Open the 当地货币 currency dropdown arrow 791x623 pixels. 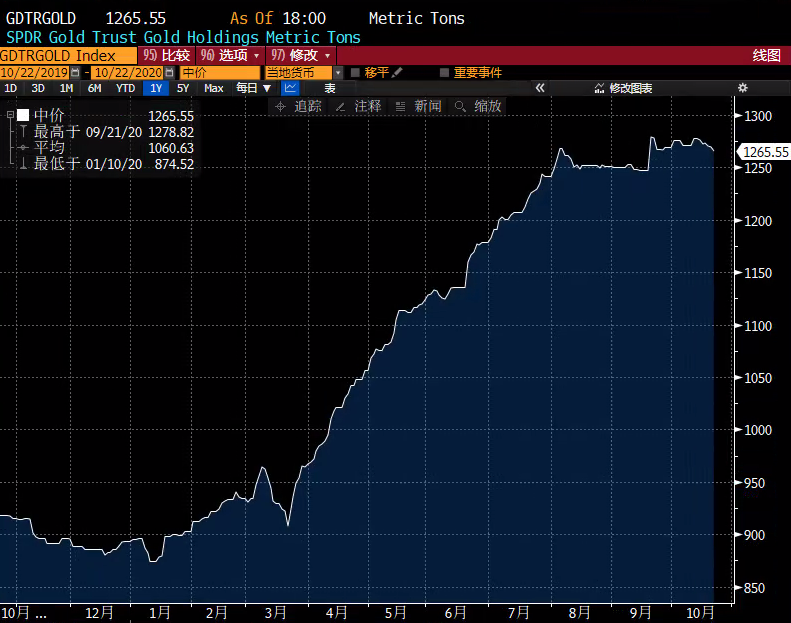pyautogui.click(x=338, y=73)
